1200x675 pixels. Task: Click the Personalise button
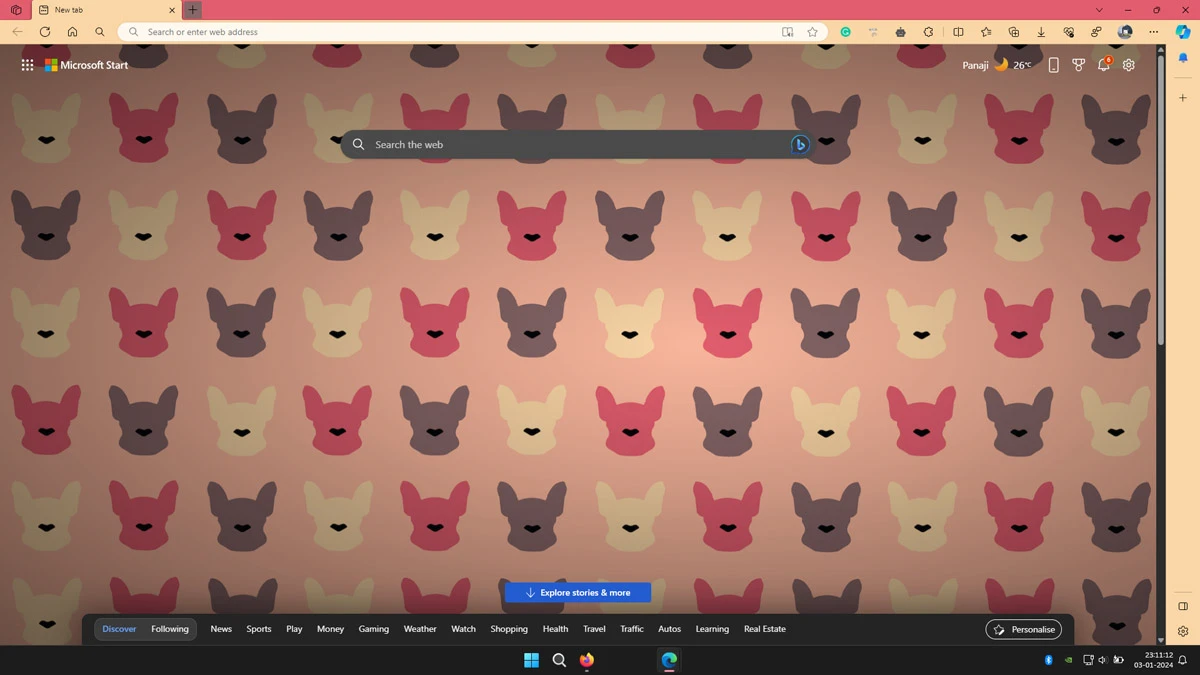point(1024,629)
